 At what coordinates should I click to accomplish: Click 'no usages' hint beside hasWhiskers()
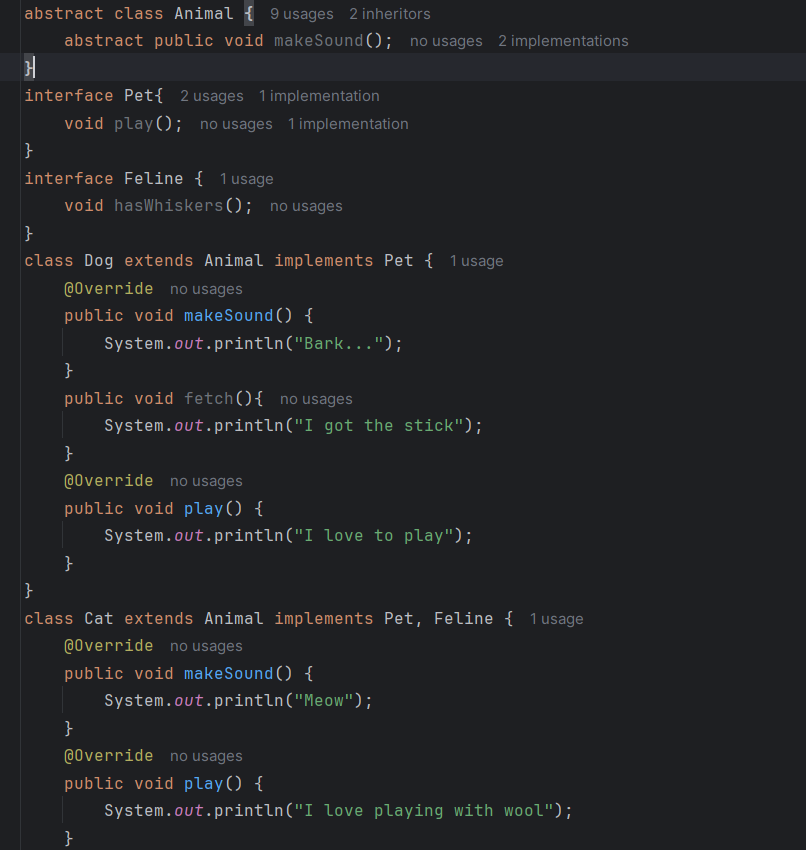coord(306,206)
